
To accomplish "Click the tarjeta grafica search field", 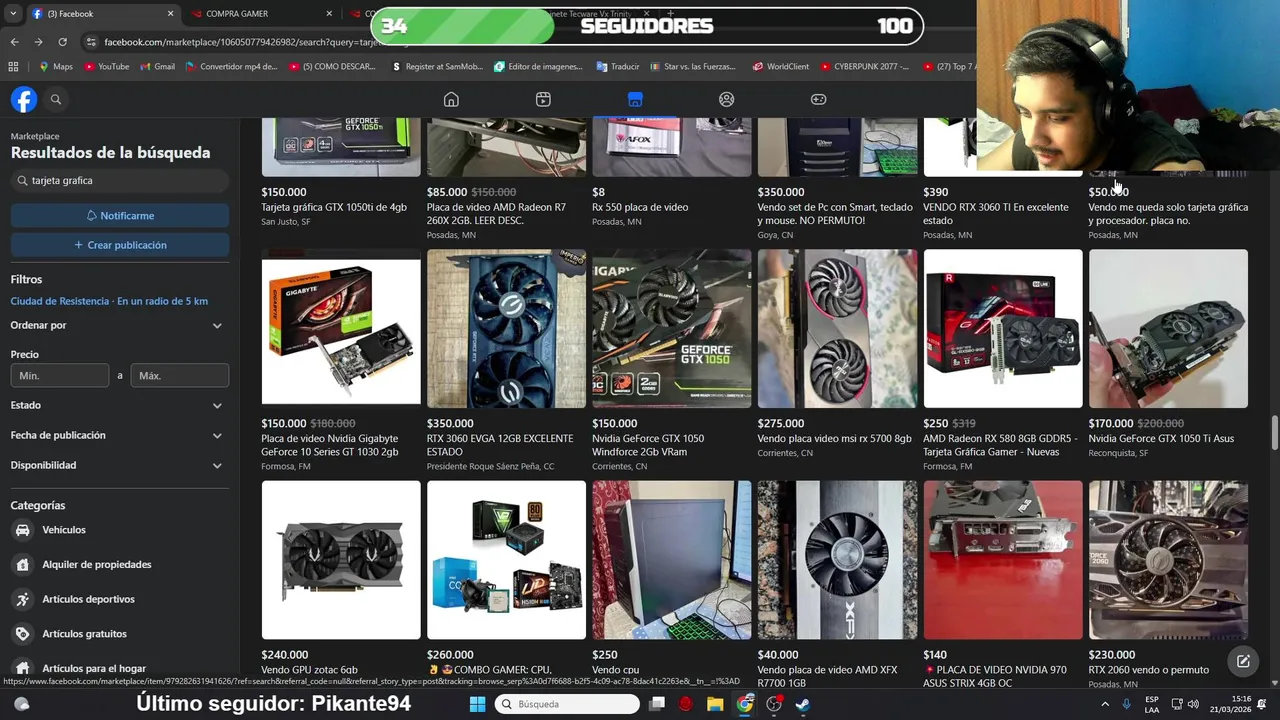I will coord(120,181).
